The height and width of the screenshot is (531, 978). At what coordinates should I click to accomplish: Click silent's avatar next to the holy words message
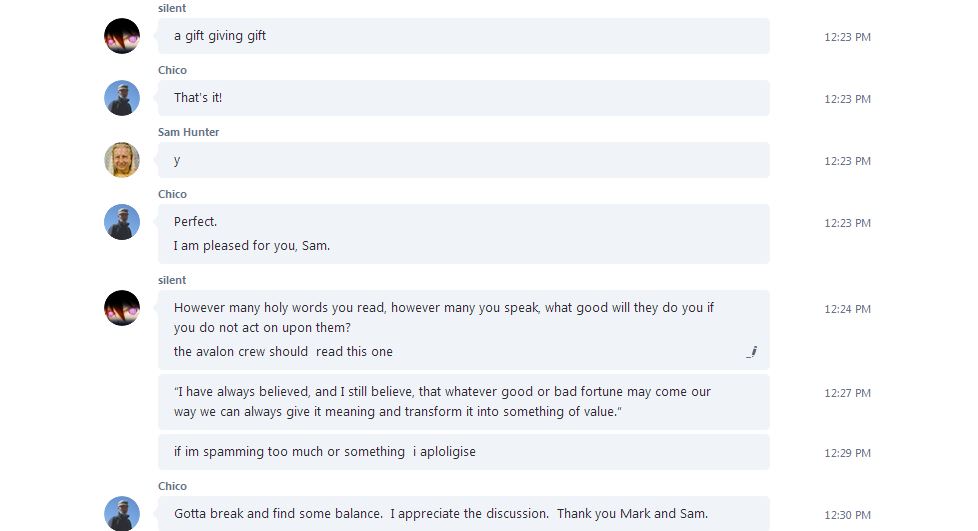[122, 308]
